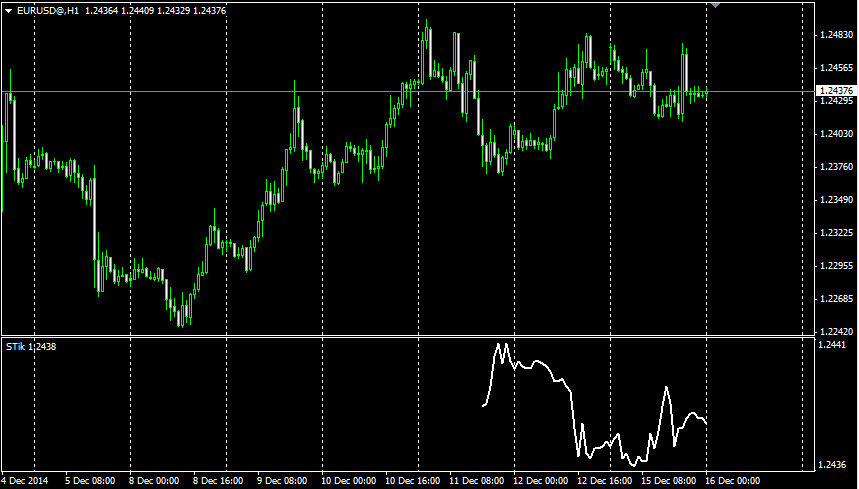Click the 1.24565 price scale label
Viewport: 859px width, 489px height.
837,68
